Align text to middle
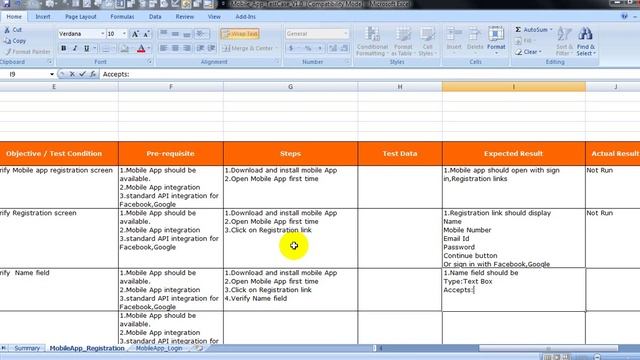Image resolution: width=640 pixels, height=360 pixels. pyautogui.click(x=175, y=34)
